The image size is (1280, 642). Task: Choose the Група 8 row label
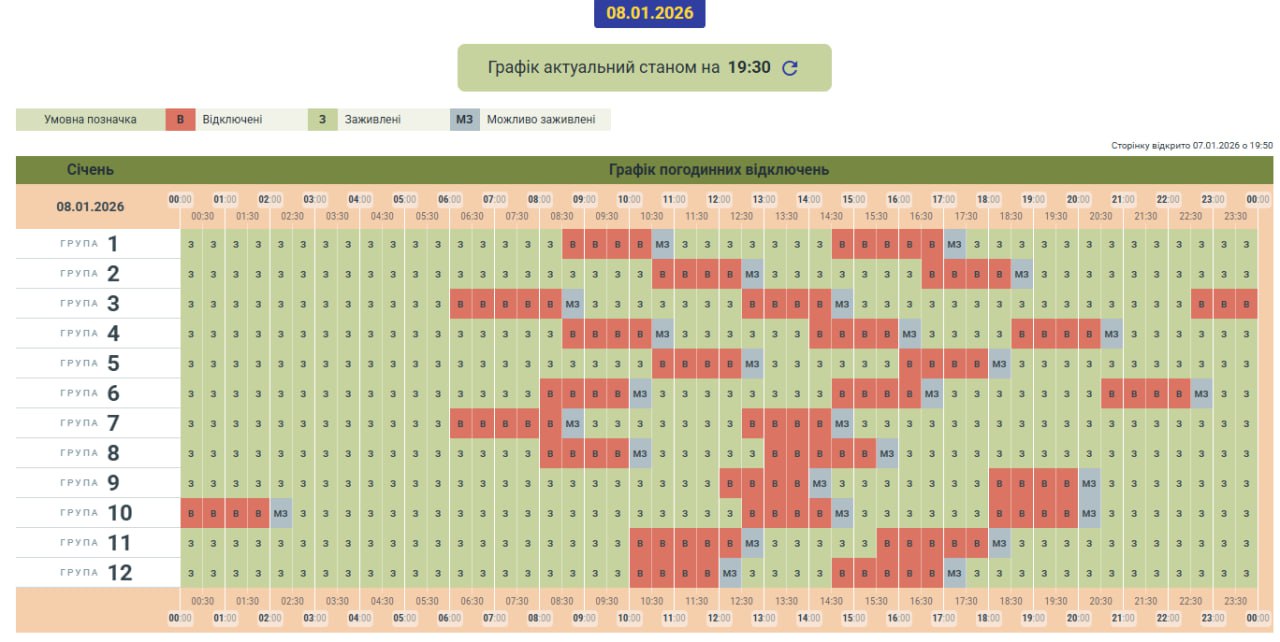click(90, 453)
